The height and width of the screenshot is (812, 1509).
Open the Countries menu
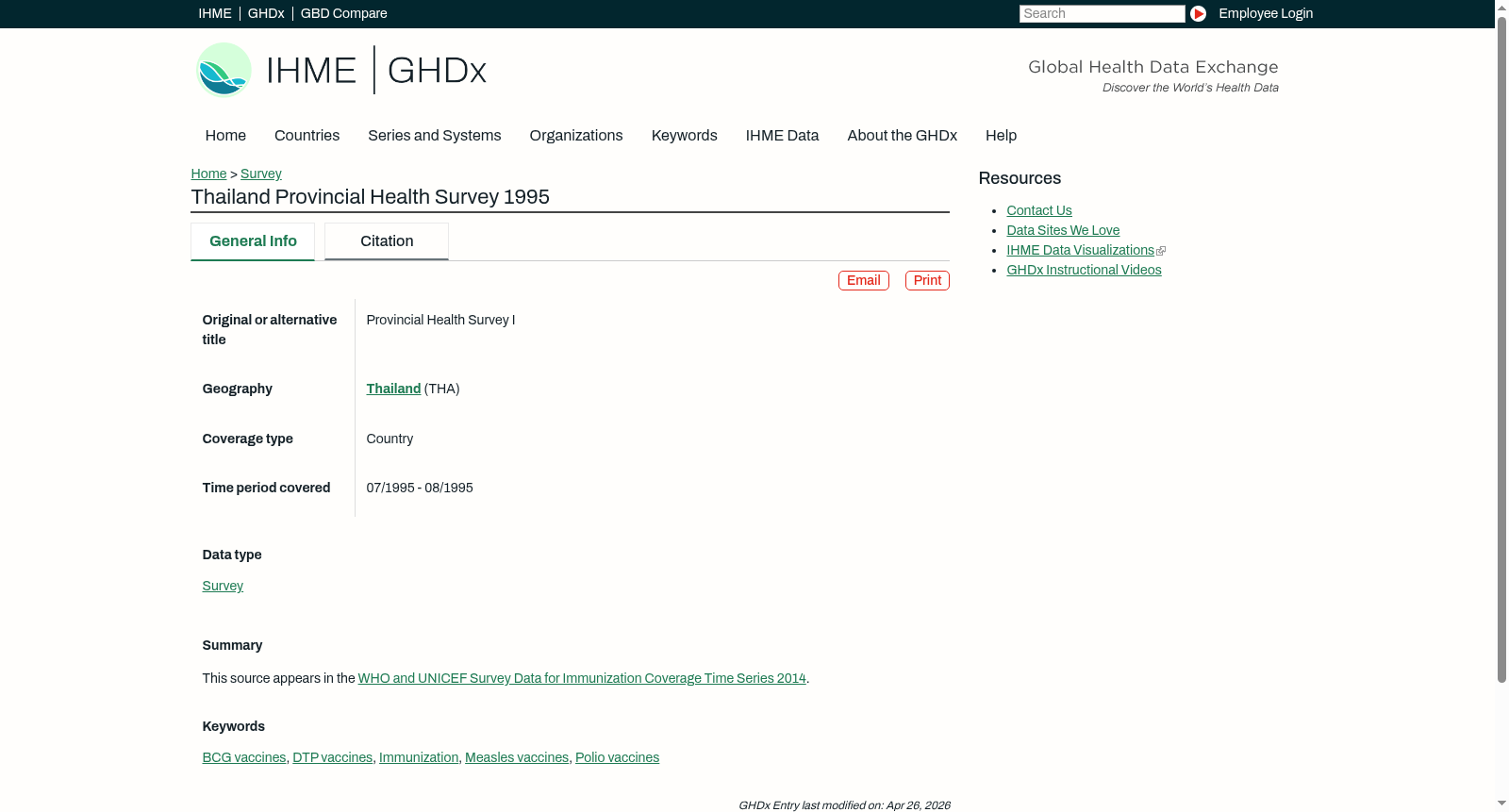pyautogui.click(x=307, y=136)
